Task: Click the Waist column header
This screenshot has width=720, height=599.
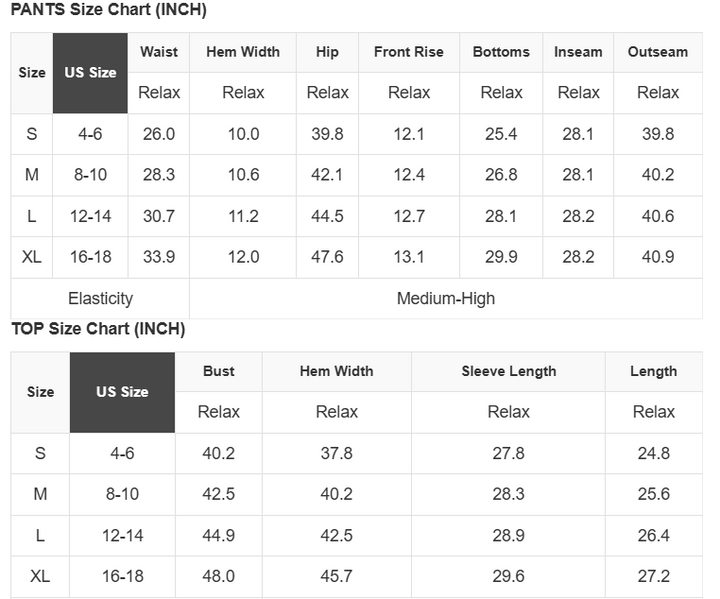Action: [159, 52]
